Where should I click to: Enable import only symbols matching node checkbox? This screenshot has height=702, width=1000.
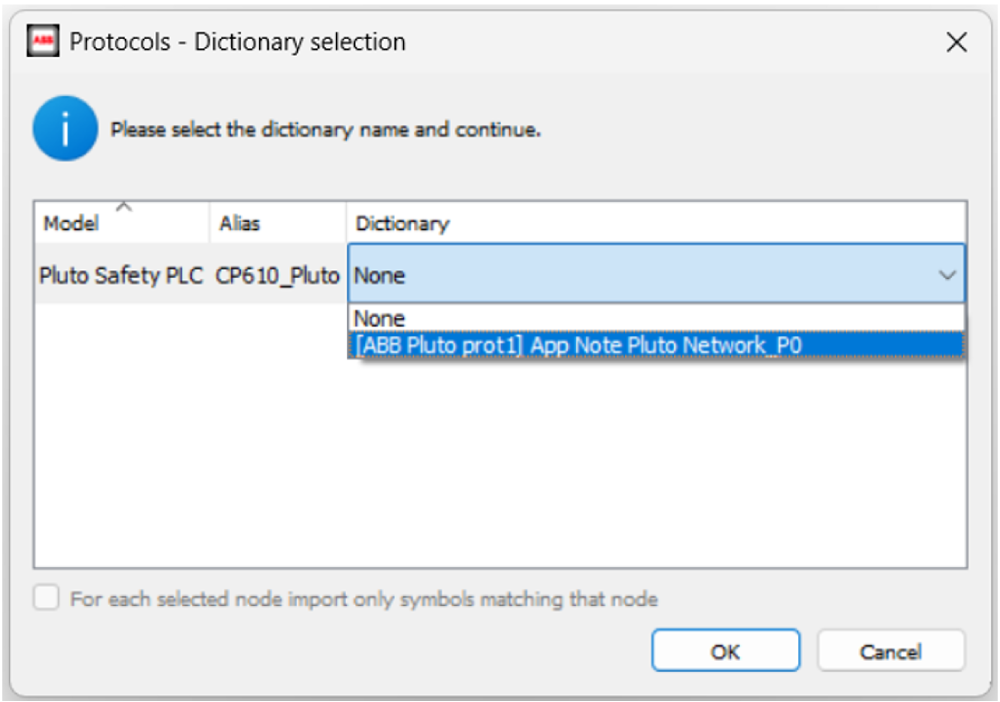(47, 599)
